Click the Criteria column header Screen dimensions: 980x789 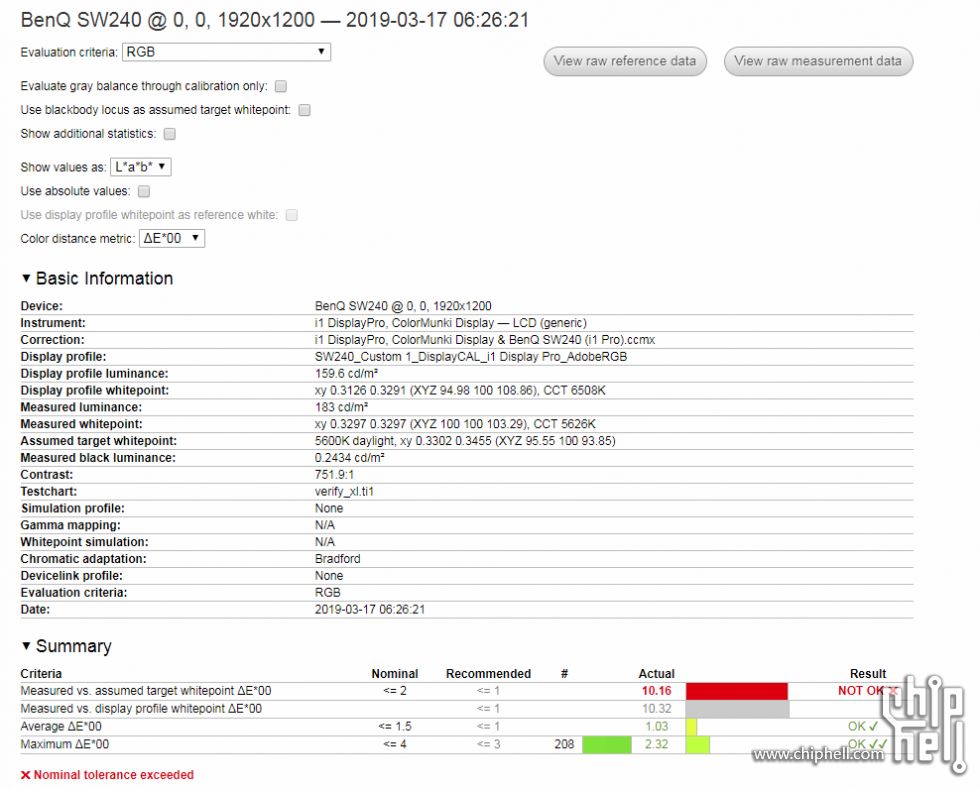pyautogui.click(x=41, y=674)
